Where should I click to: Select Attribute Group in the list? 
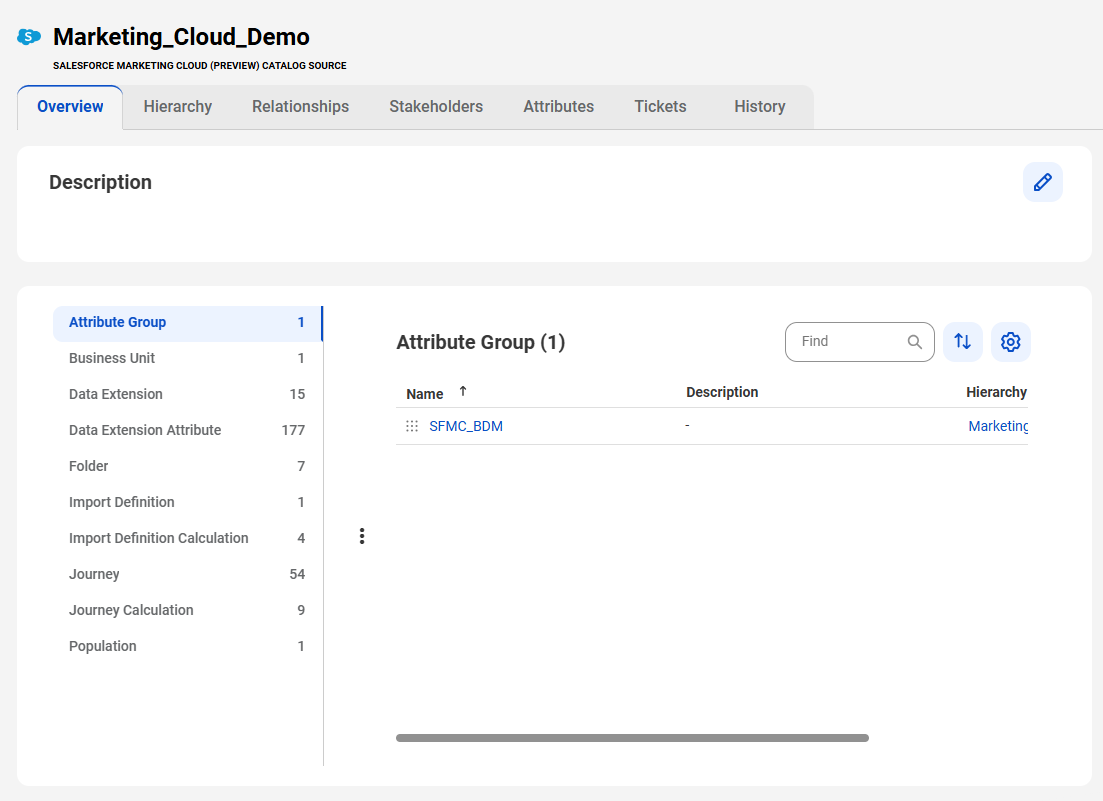187,323
